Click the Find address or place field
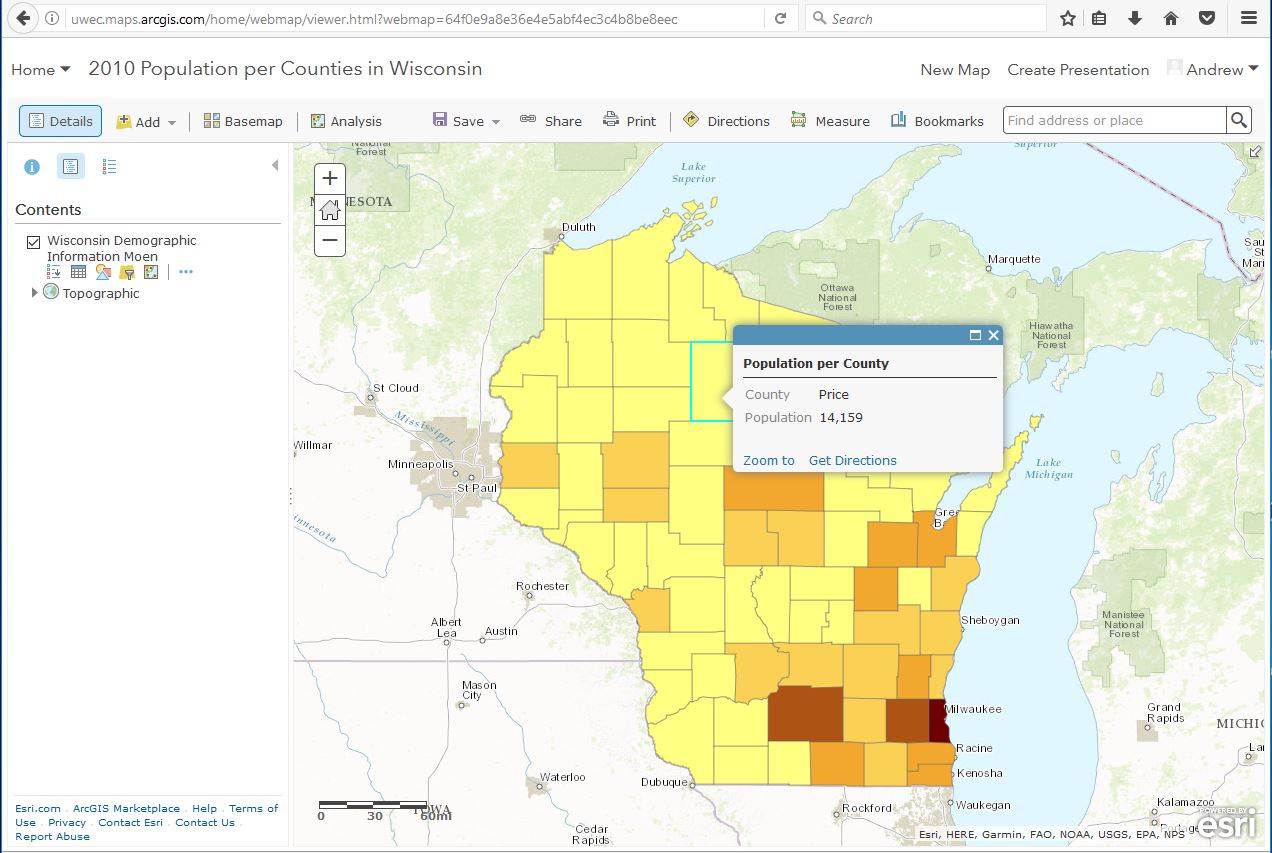Image resolution: width=1272 pixels, height=853 pixels. 1114,120
